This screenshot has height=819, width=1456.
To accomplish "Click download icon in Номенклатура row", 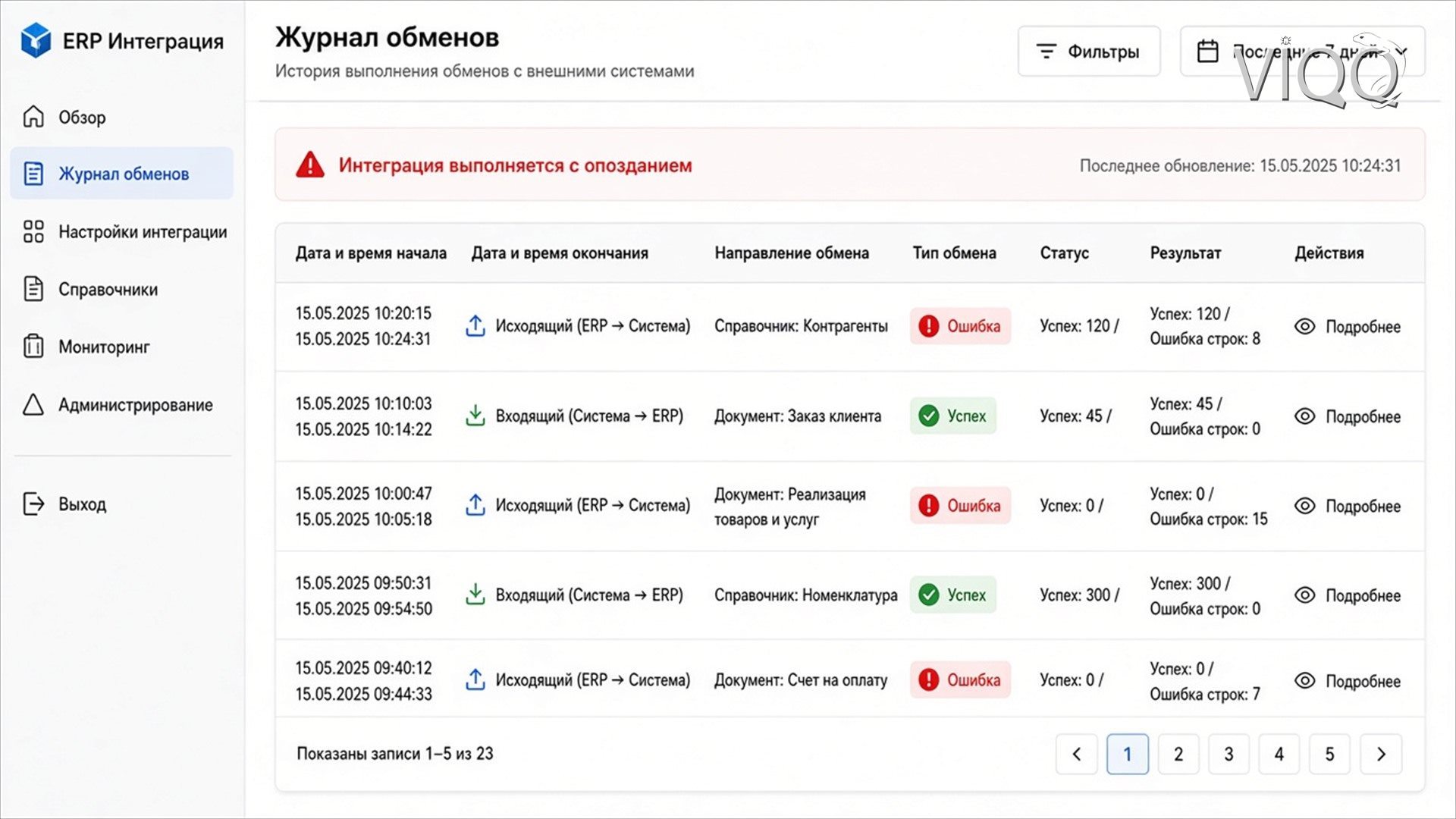I will point(475,595).
